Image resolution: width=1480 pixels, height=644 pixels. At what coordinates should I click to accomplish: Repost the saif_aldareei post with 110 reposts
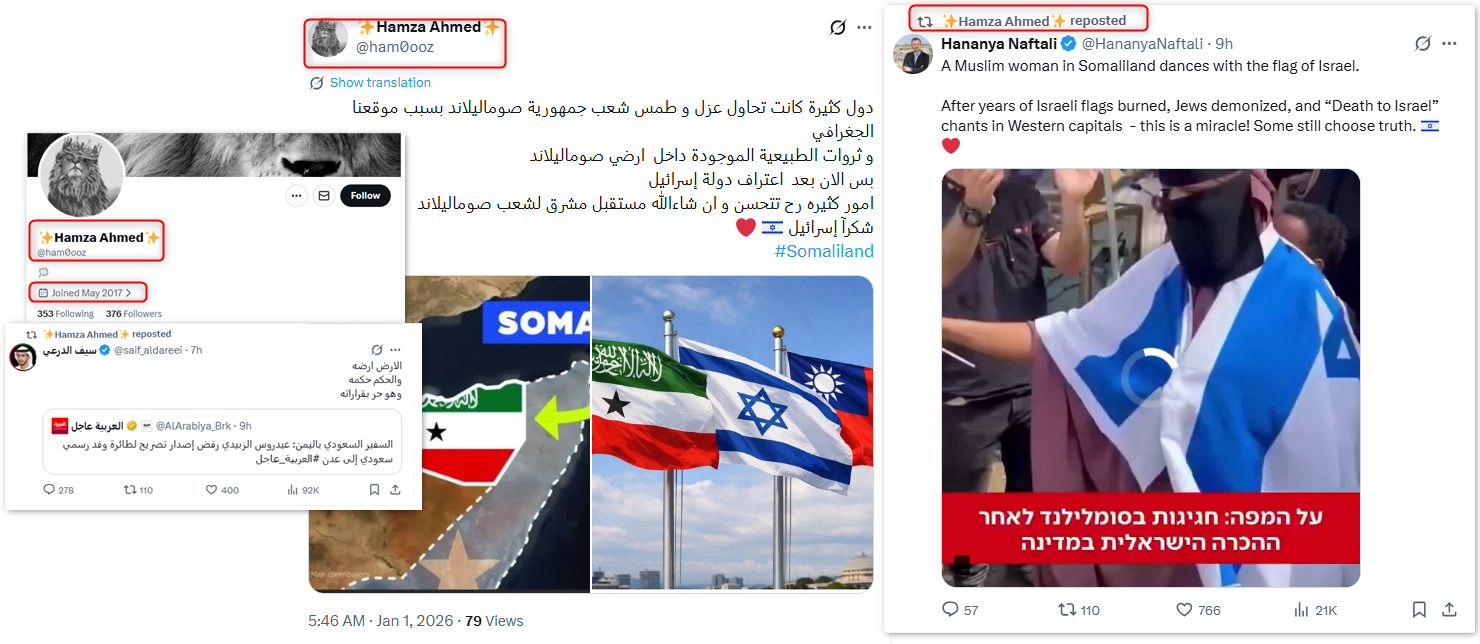[137, 490]
